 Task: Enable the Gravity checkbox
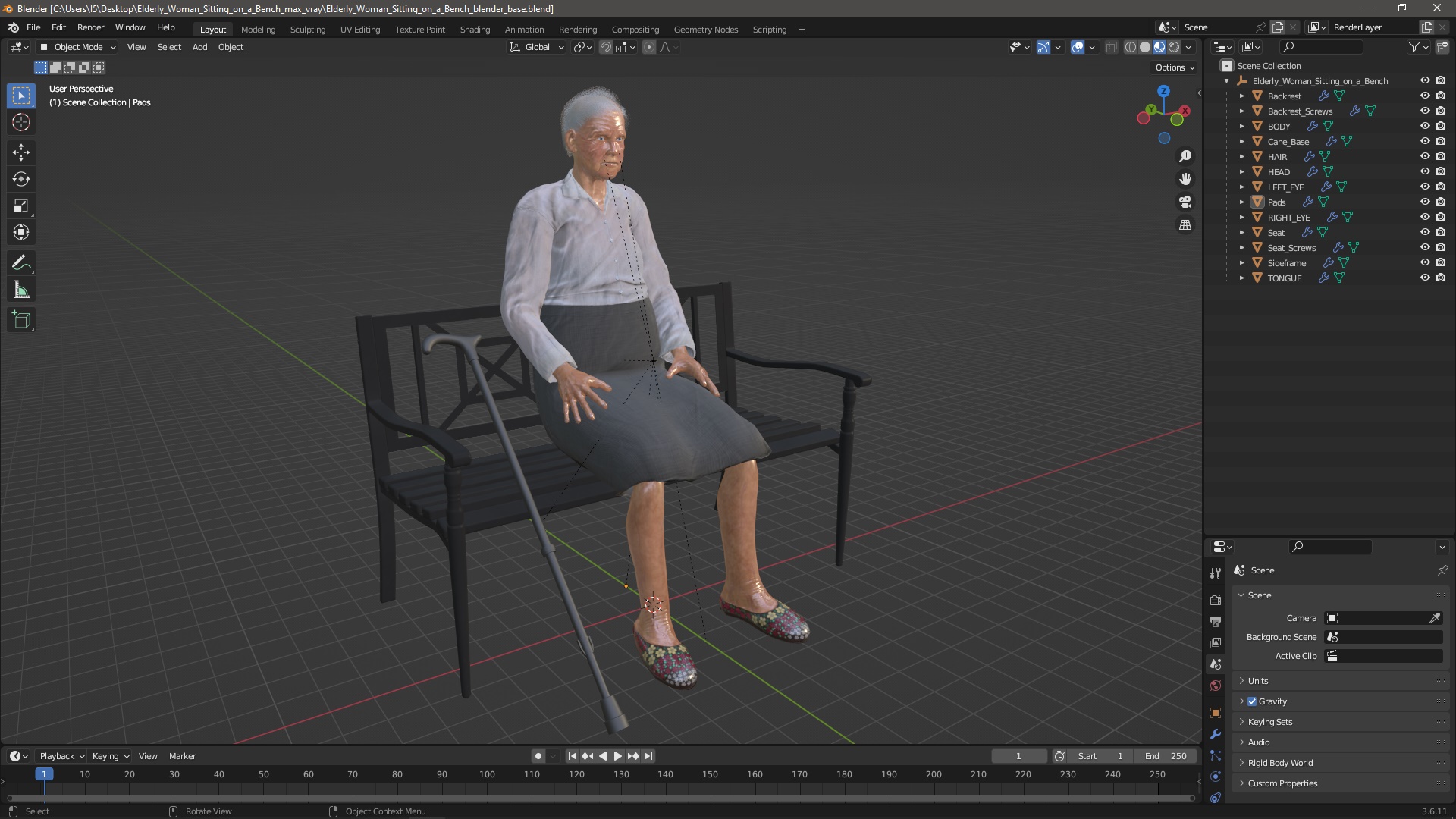[1252, 701]
